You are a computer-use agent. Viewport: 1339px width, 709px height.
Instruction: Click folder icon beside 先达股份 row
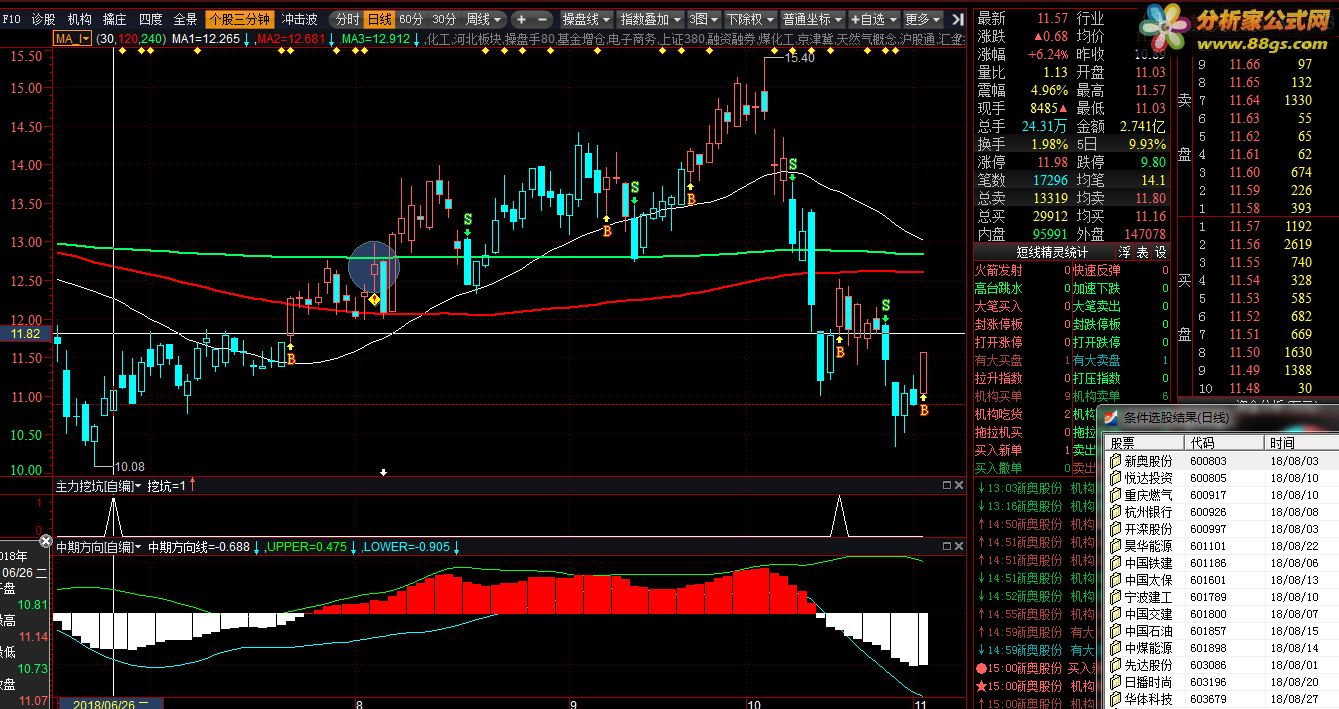pyautogui.click(x=1116, y=665)
